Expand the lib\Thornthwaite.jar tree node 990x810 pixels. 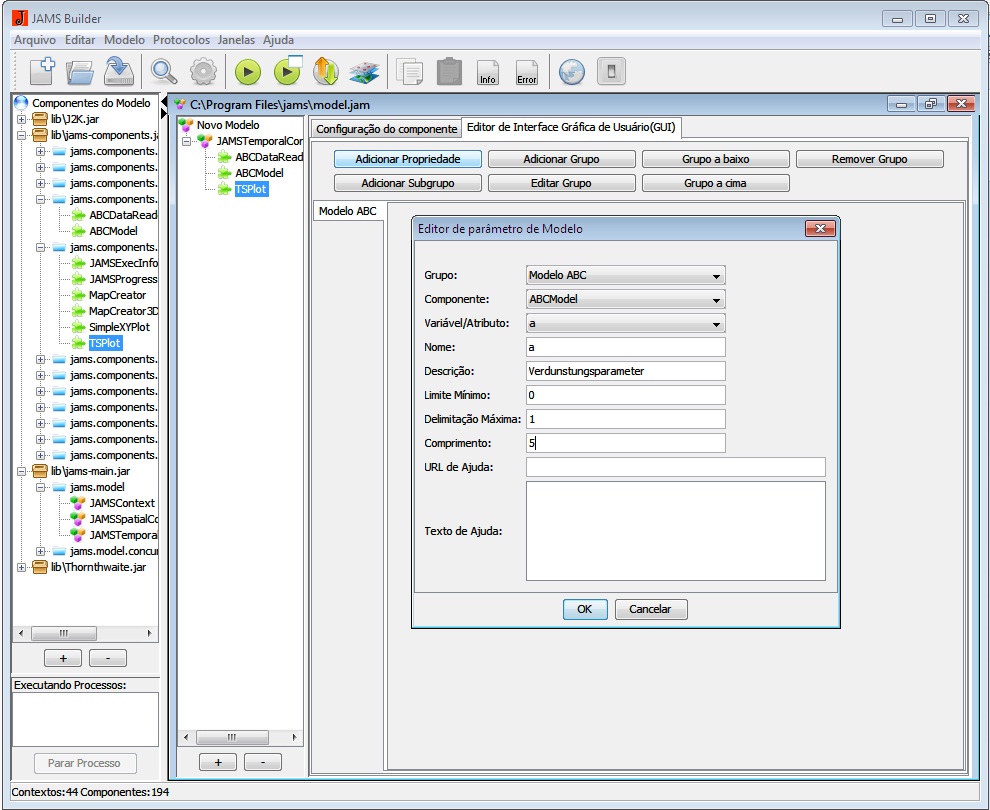tap(22, 567)
